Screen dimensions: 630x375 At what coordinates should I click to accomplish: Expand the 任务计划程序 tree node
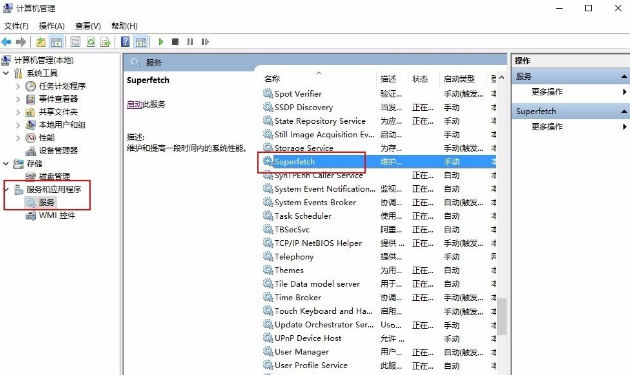pos(18,86)
